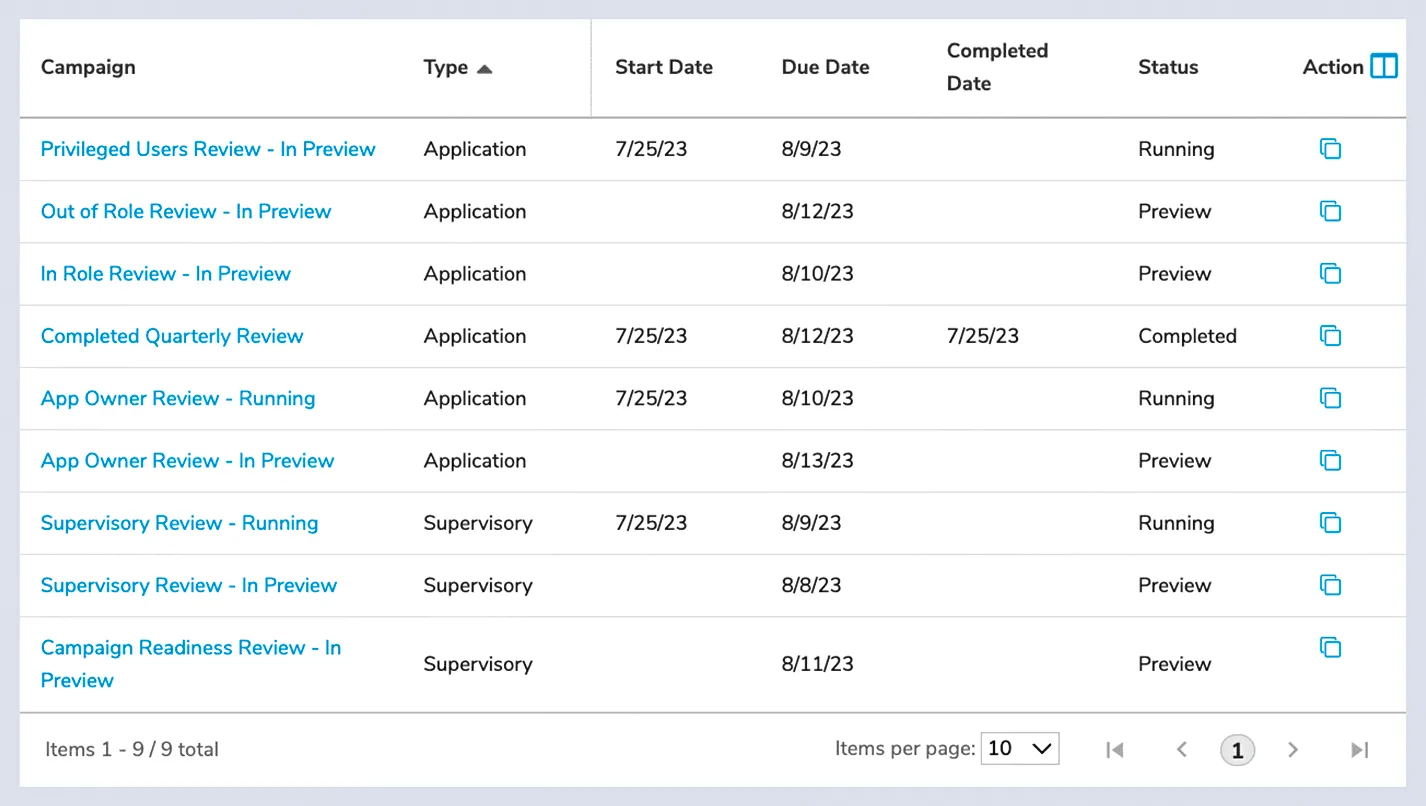Copy the Completed Quarterly Review campaign
Image resolution: width=1426 pixels, height=806 pixels.
coord(1330,336)
